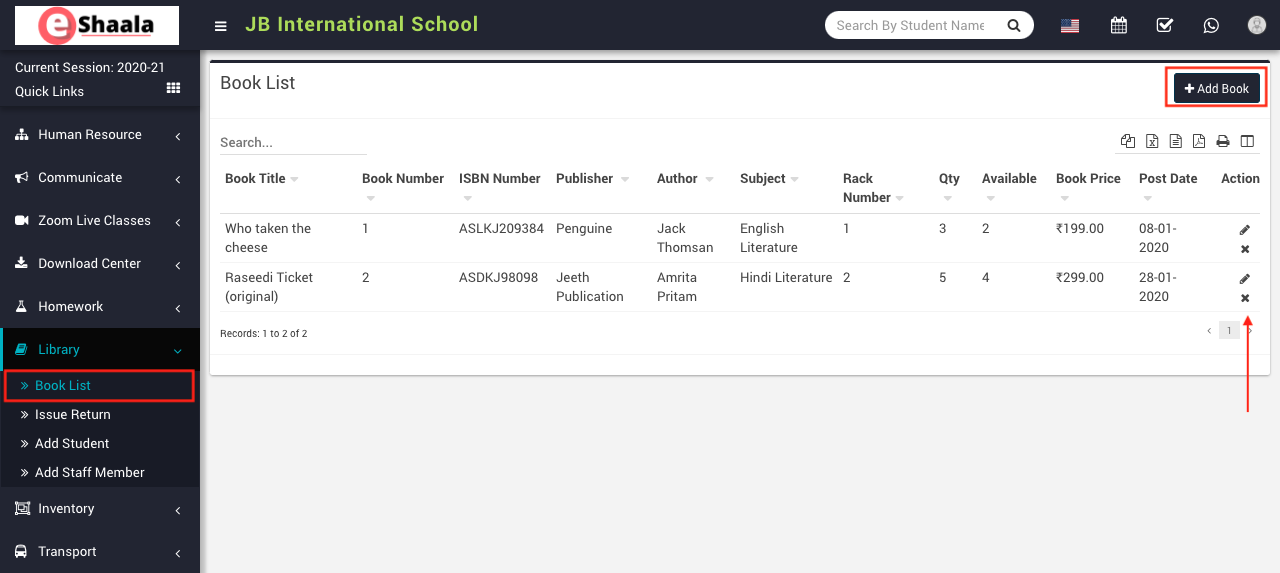Screen dimensions: 1280x573
Task: Toggle sidebar with hamburger menu
Action: tap(221, 26)
